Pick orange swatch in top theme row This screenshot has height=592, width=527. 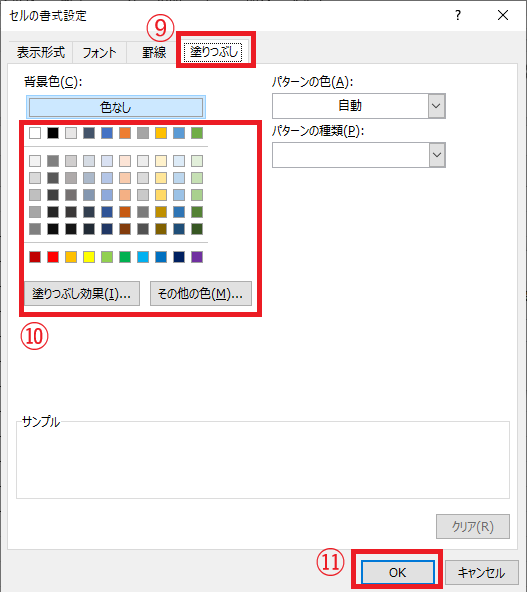[x=125, y=133]
